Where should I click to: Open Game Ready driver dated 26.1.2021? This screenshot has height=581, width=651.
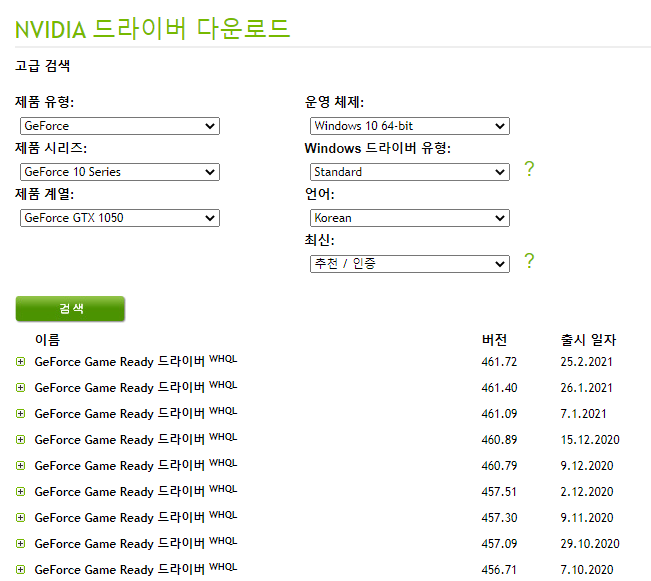(136, 387)
